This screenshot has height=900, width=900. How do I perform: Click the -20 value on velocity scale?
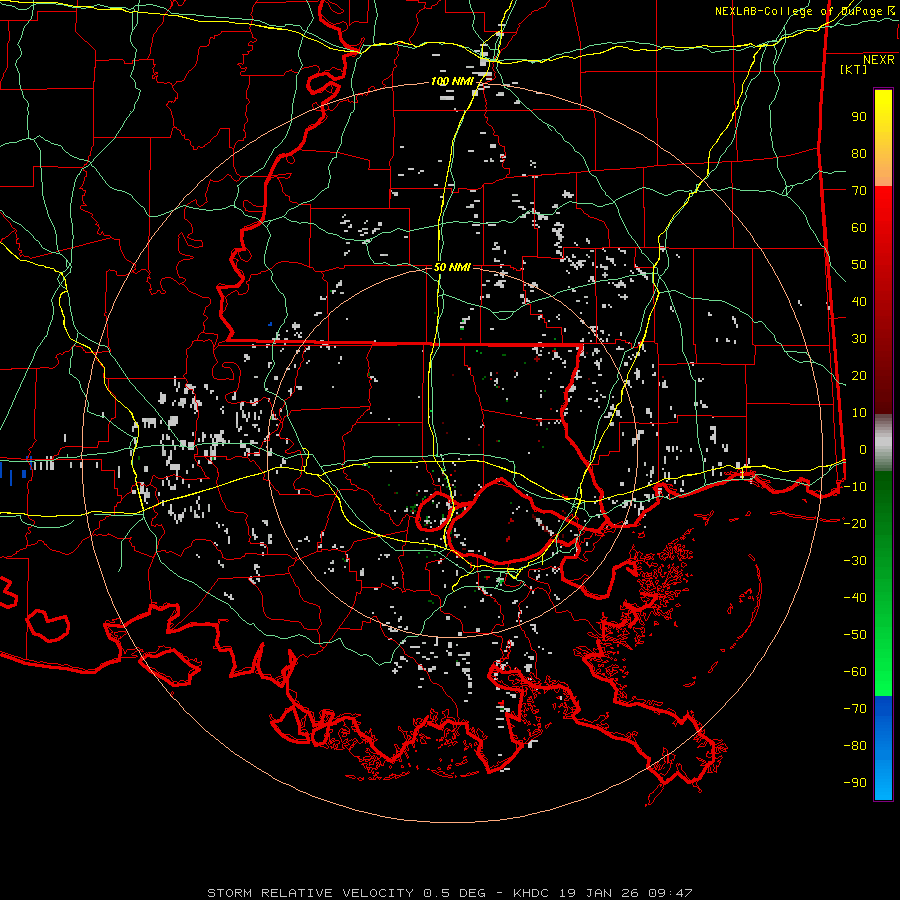coord(855,523)
